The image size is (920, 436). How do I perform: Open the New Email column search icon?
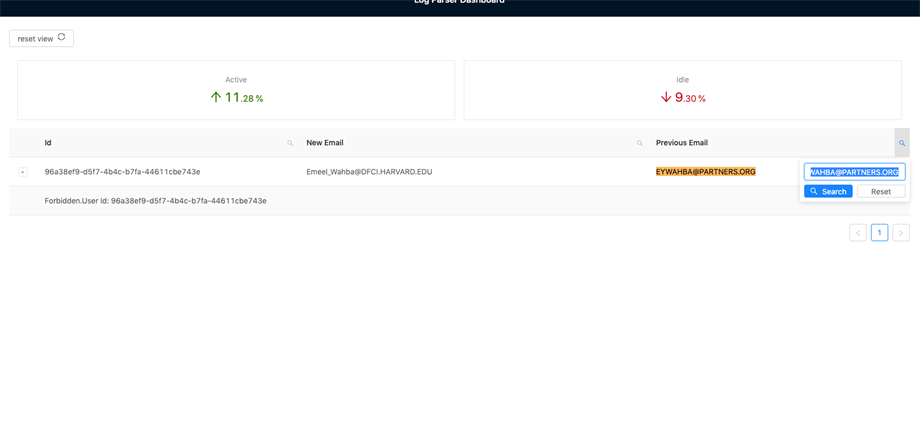tap(640, 143)
